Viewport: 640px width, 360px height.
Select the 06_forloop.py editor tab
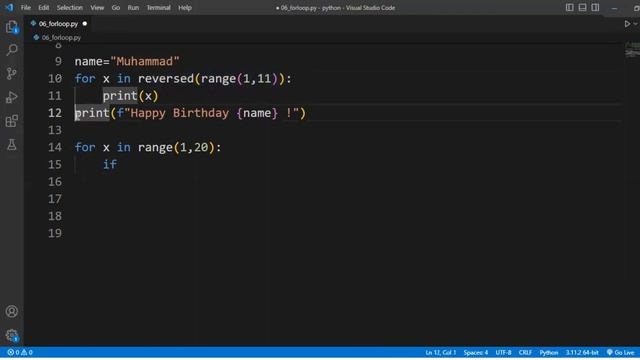click(58, 24)
